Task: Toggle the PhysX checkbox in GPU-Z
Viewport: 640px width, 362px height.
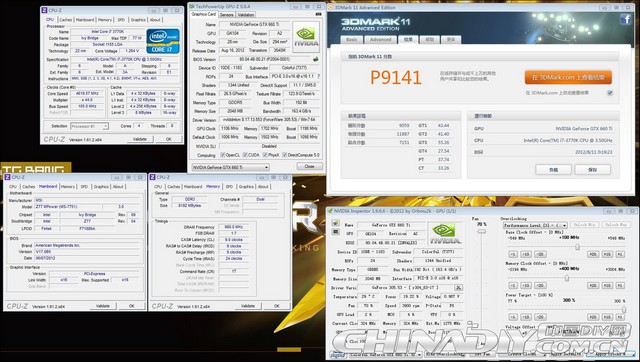Action: click(265, 155)
